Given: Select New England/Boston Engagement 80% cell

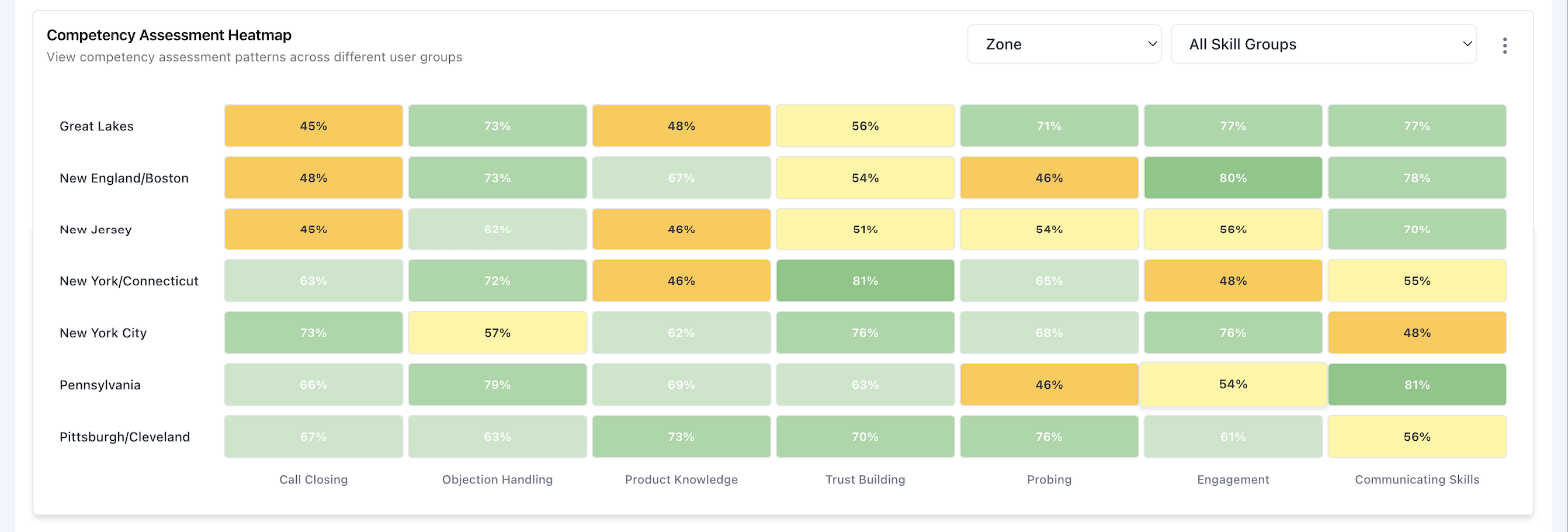Looking at the screenshot, I should [x=1233, y=178].
